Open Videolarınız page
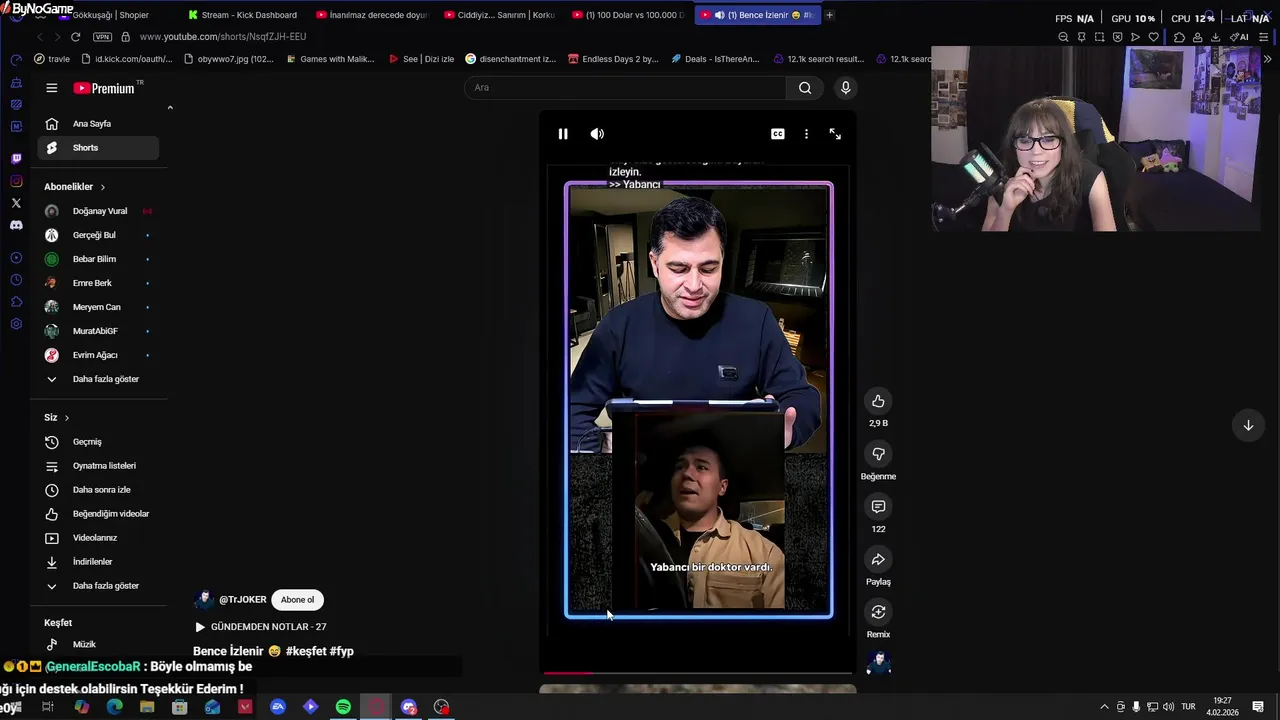Screen dimensions: 1280x720 [98, 538]
